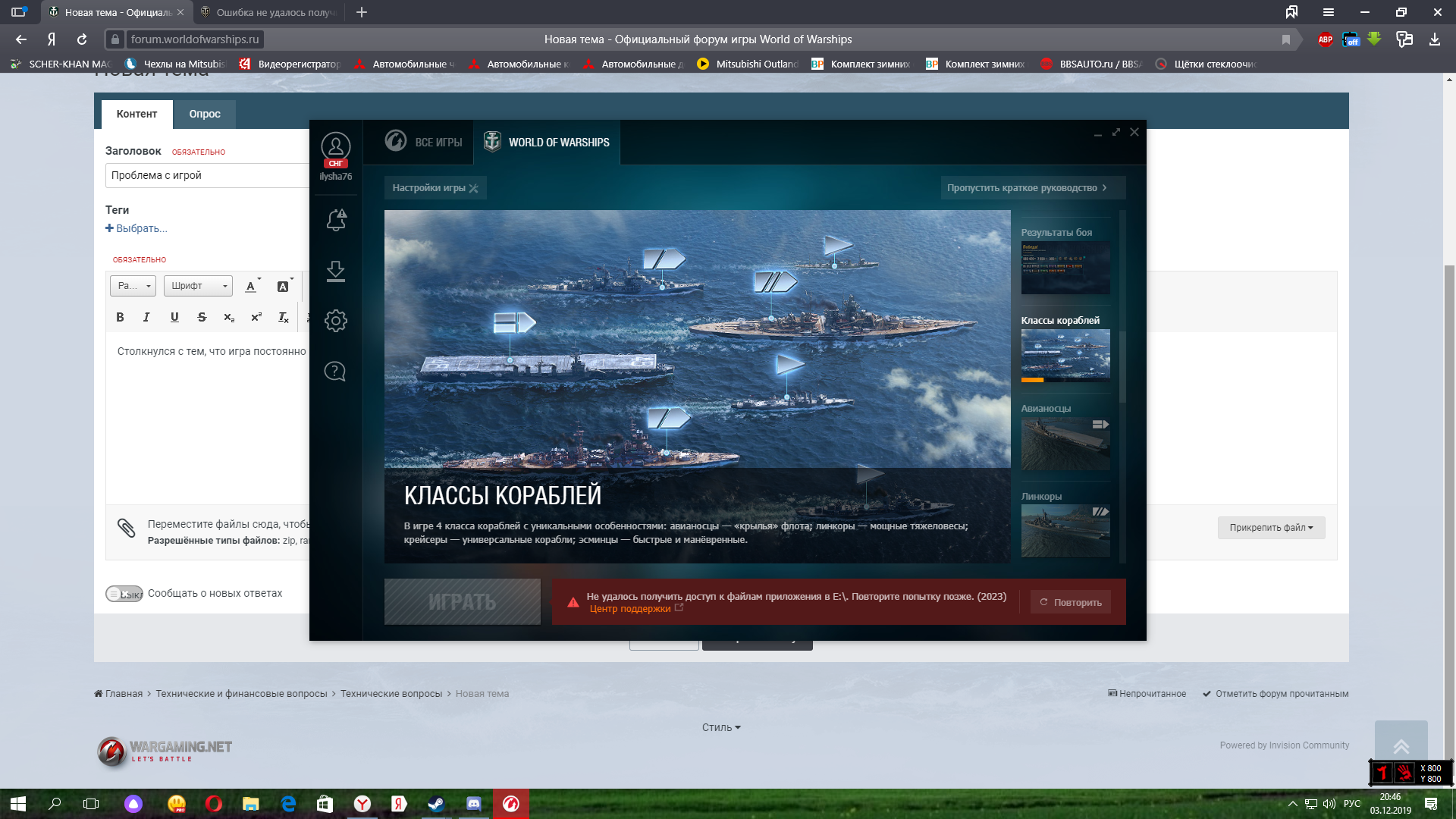Image resolution: width=1456 pixels, height=819 pixels.
Task: Toggle notify about new replies switch
Action: pyautogui.click(x=124, y=594)
